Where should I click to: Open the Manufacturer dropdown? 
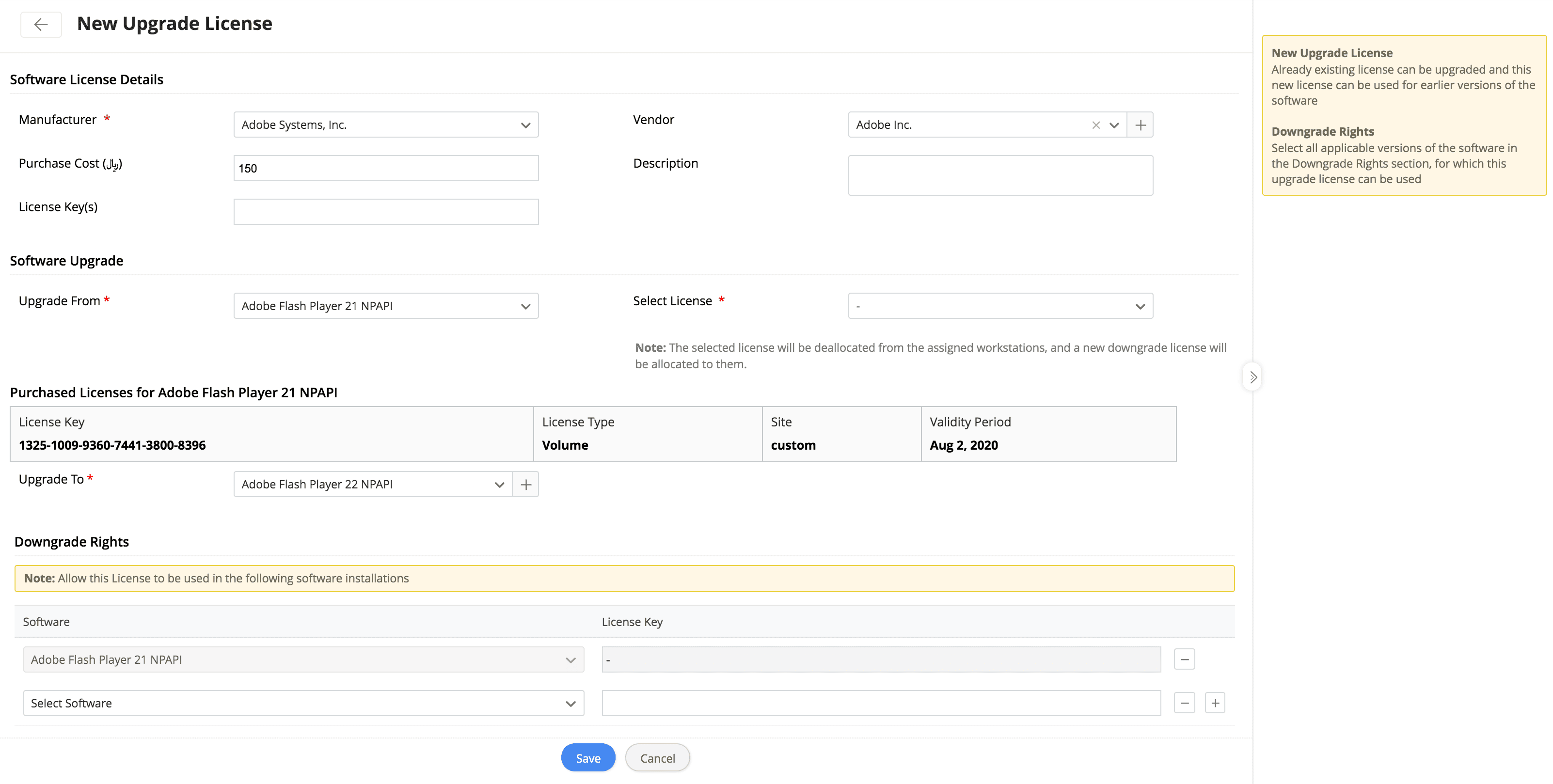[386, 125]
